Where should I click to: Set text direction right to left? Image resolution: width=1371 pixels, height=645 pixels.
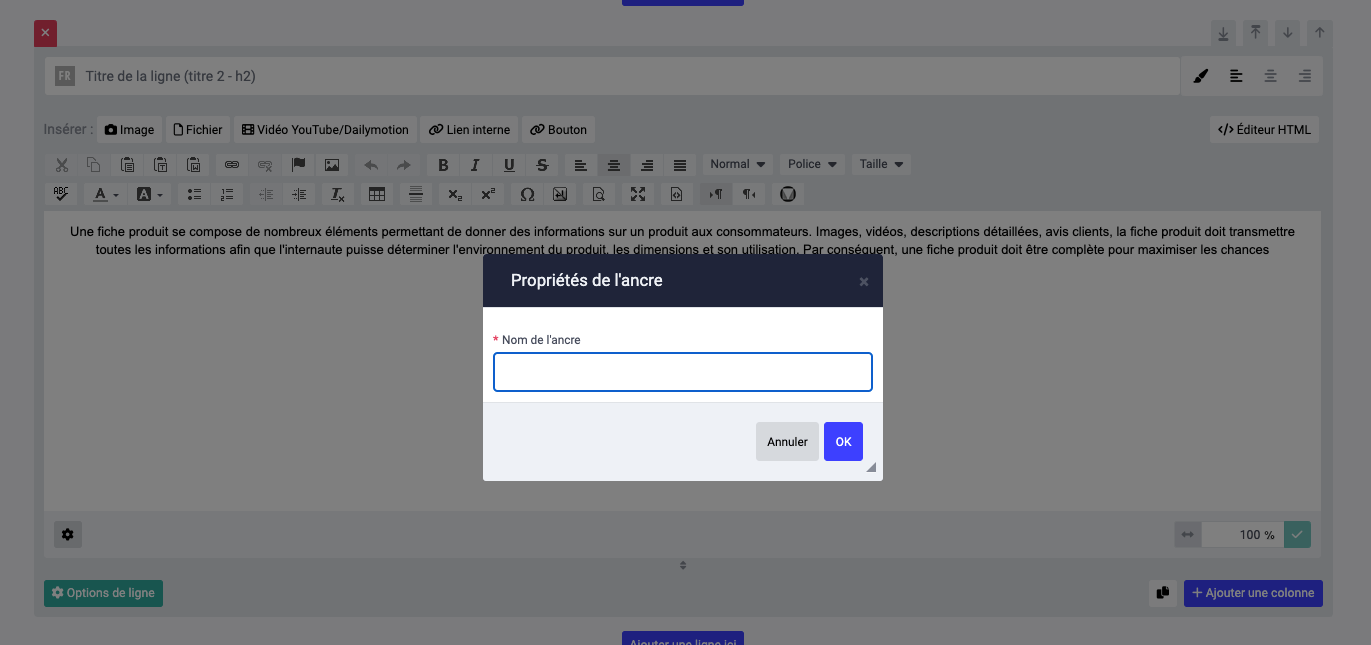pyautogui.click(x=748, y=194)
